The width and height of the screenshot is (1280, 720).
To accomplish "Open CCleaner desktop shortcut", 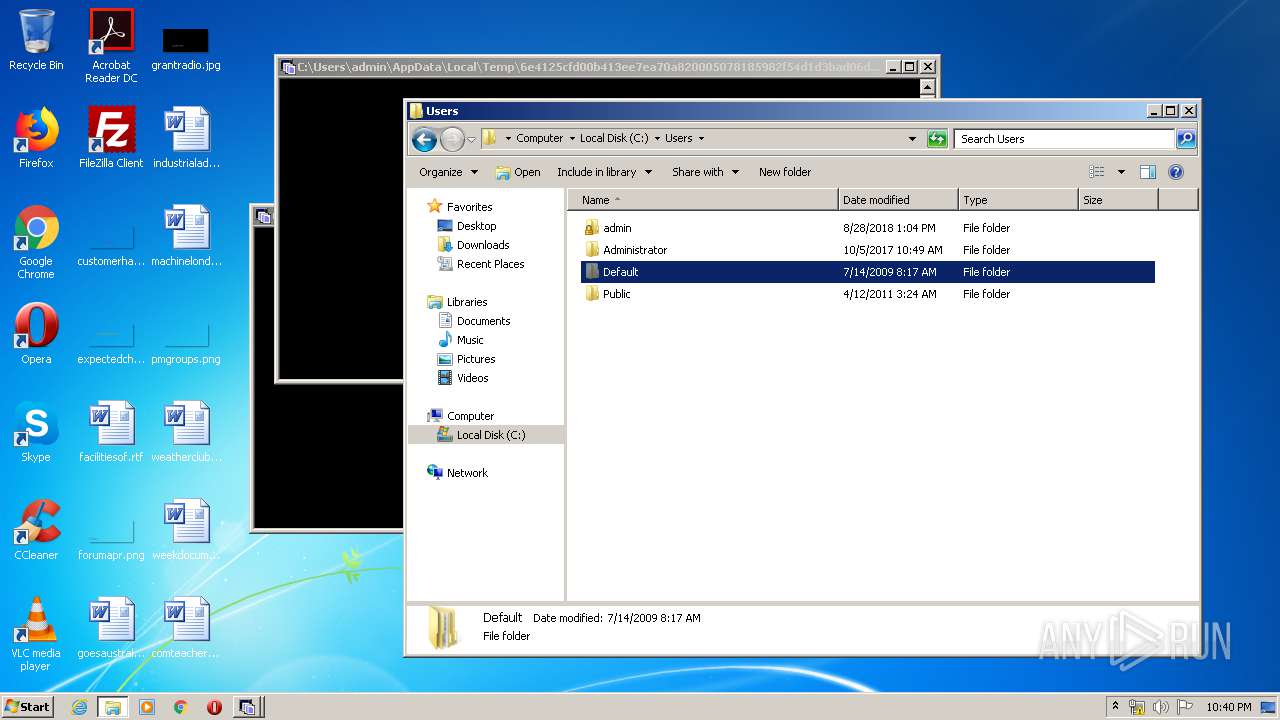I will pyautogui.click(x=36, y=530).
